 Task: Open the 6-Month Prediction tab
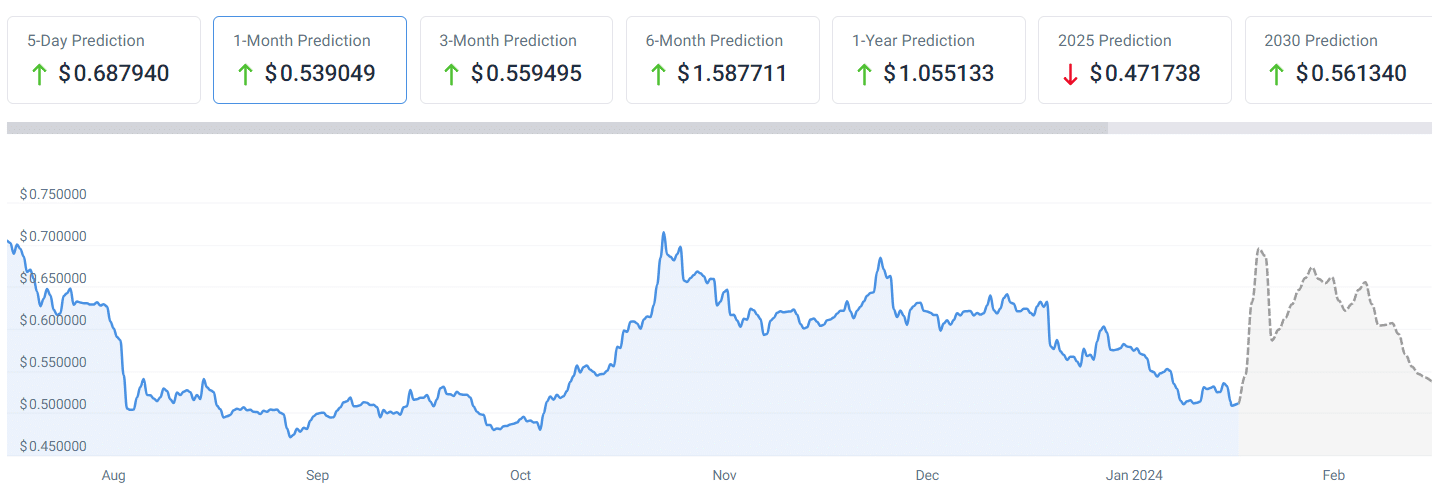click(722, 59)
